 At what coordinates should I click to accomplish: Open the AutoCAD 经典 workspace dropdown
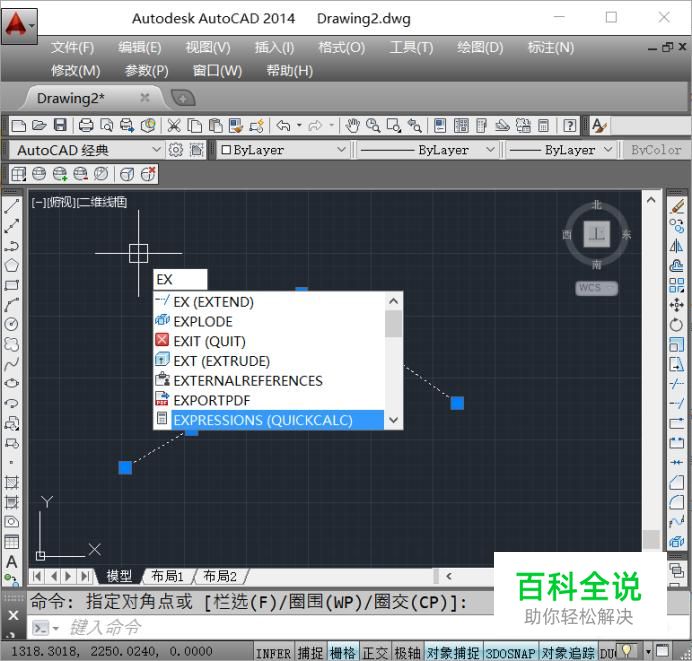click(x=86, y=150)
